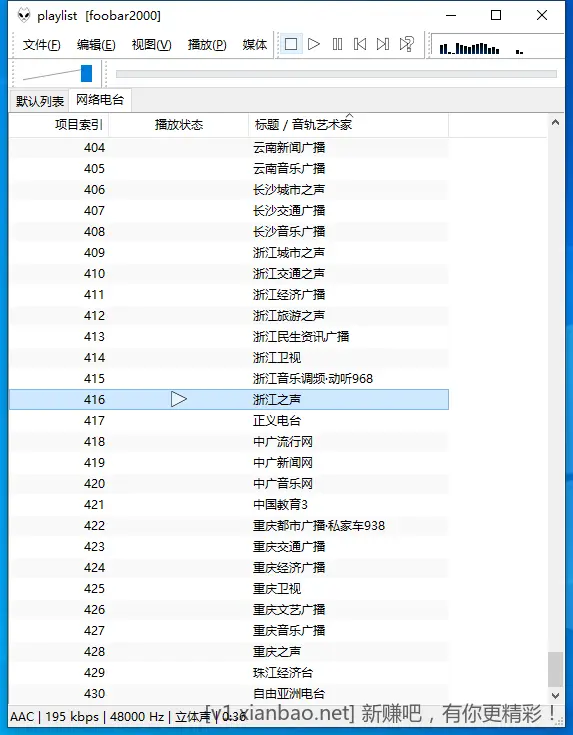
Task: Select the playing station 浙江之声
Action: click(229, 399)
